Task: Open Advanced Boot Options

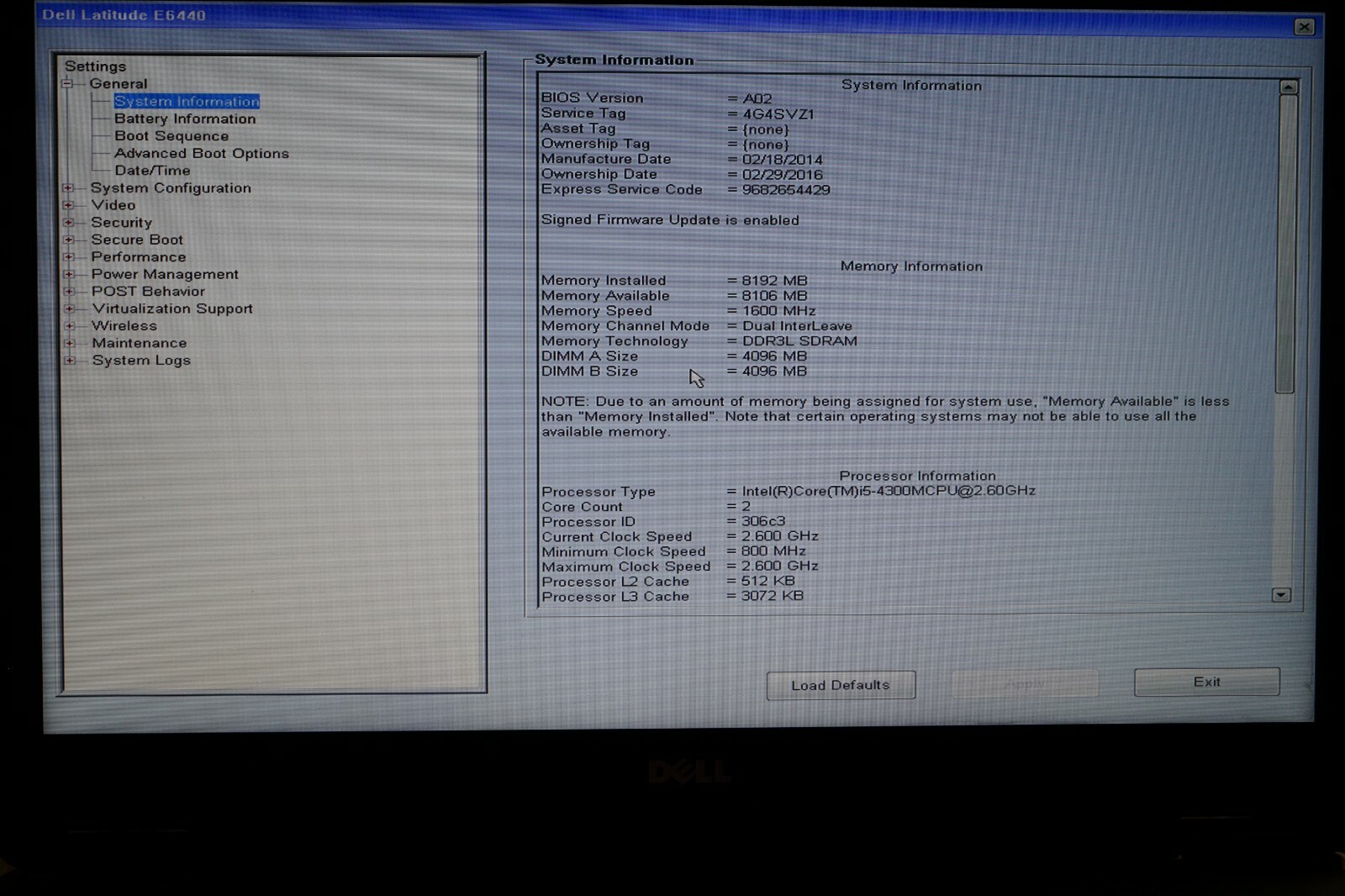Action: [202, 154]
